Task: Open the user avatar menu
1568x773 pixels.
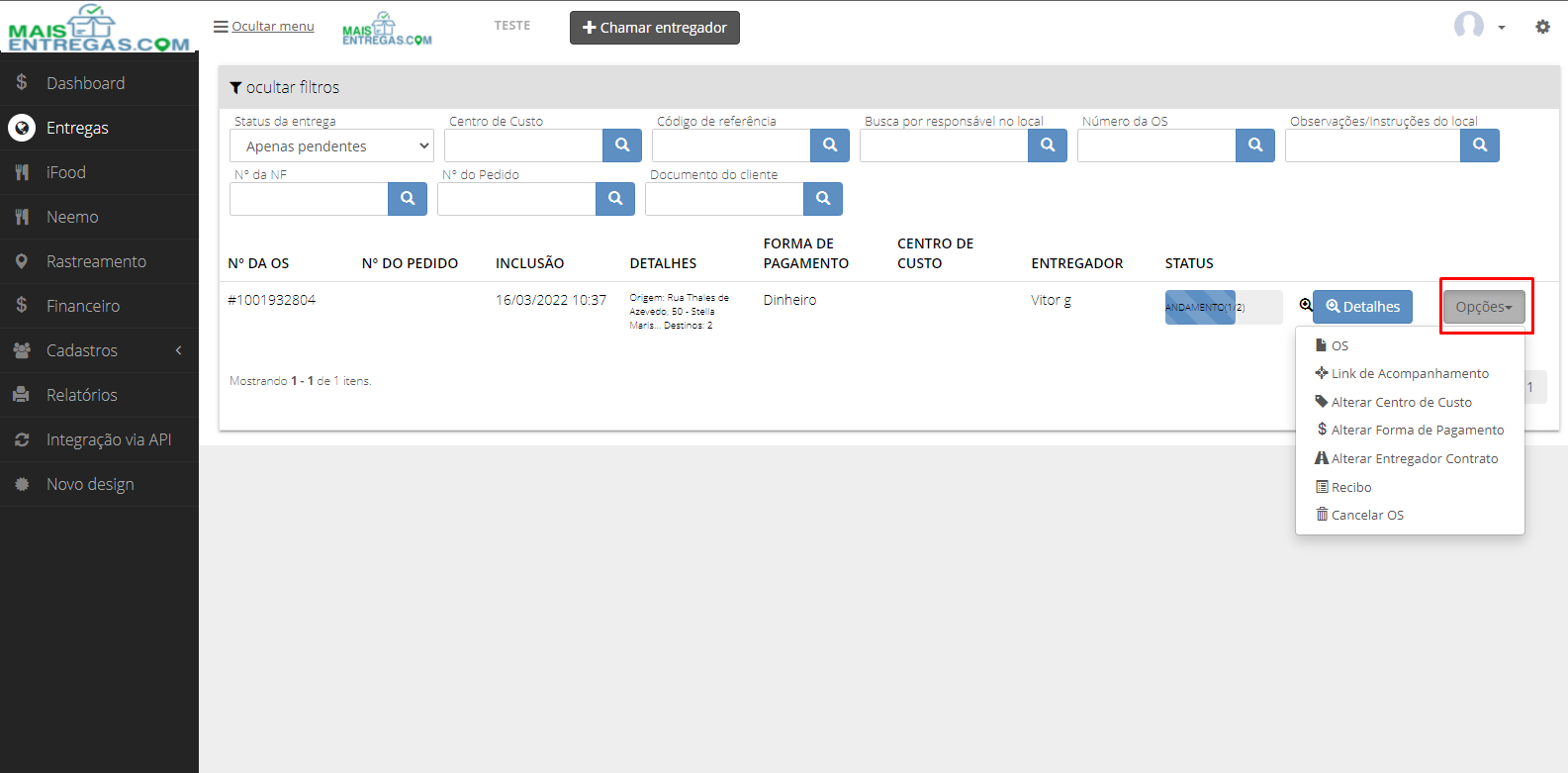Action: pos(1479,26)
